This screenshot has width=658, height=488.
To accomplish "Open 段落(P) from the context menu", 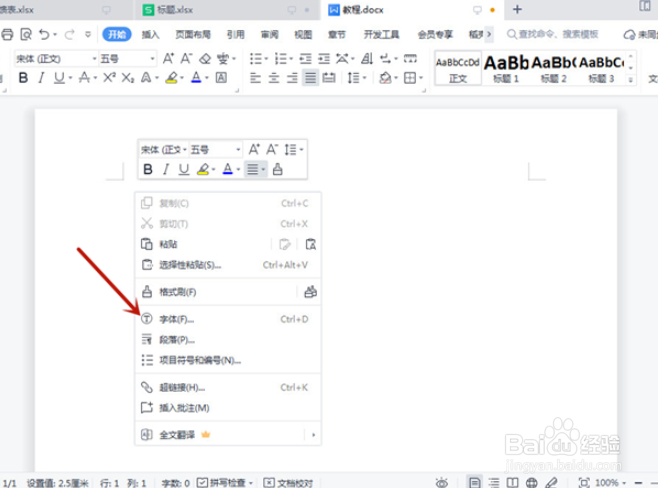I will tap(228, 339).
